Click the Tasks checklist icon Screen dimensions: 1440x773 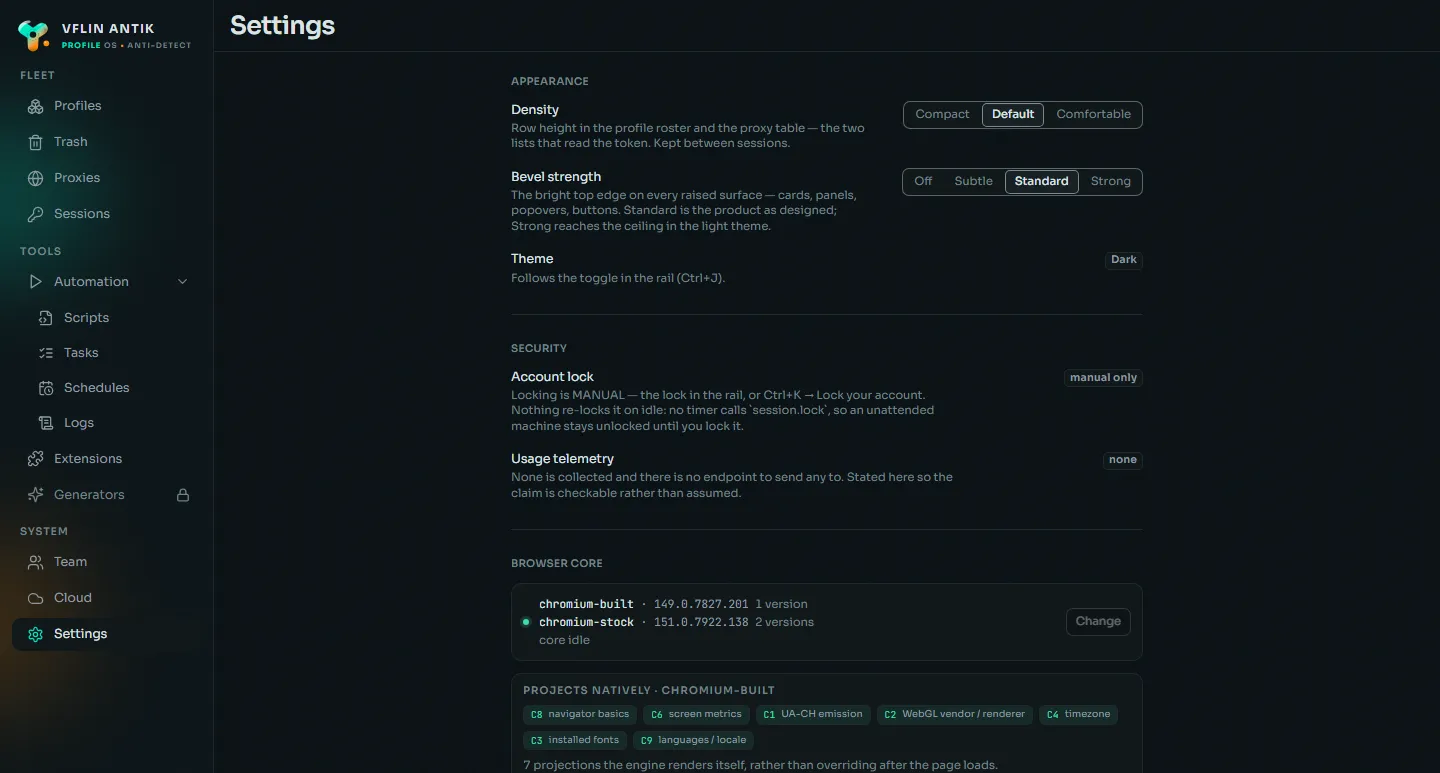point(46,353)
